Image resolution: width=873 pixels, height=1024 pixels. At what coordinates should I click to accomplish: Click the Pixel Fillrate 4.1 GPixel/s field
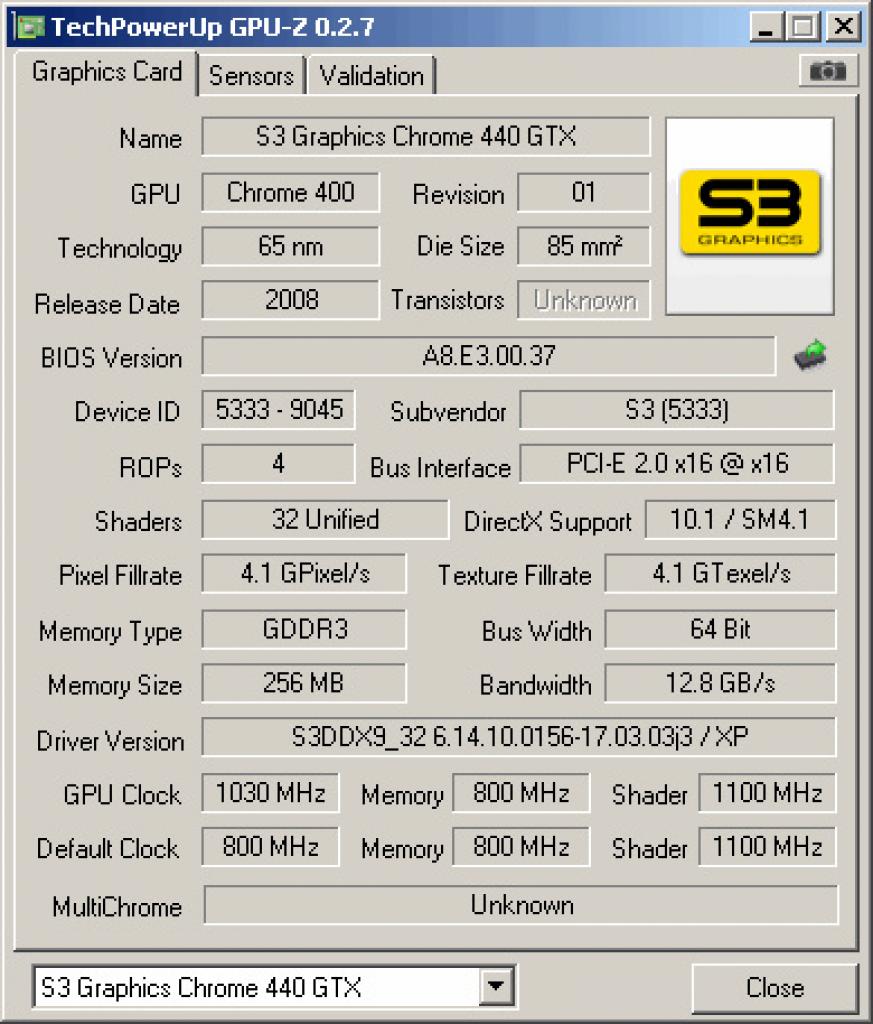(x=304, y=573)
